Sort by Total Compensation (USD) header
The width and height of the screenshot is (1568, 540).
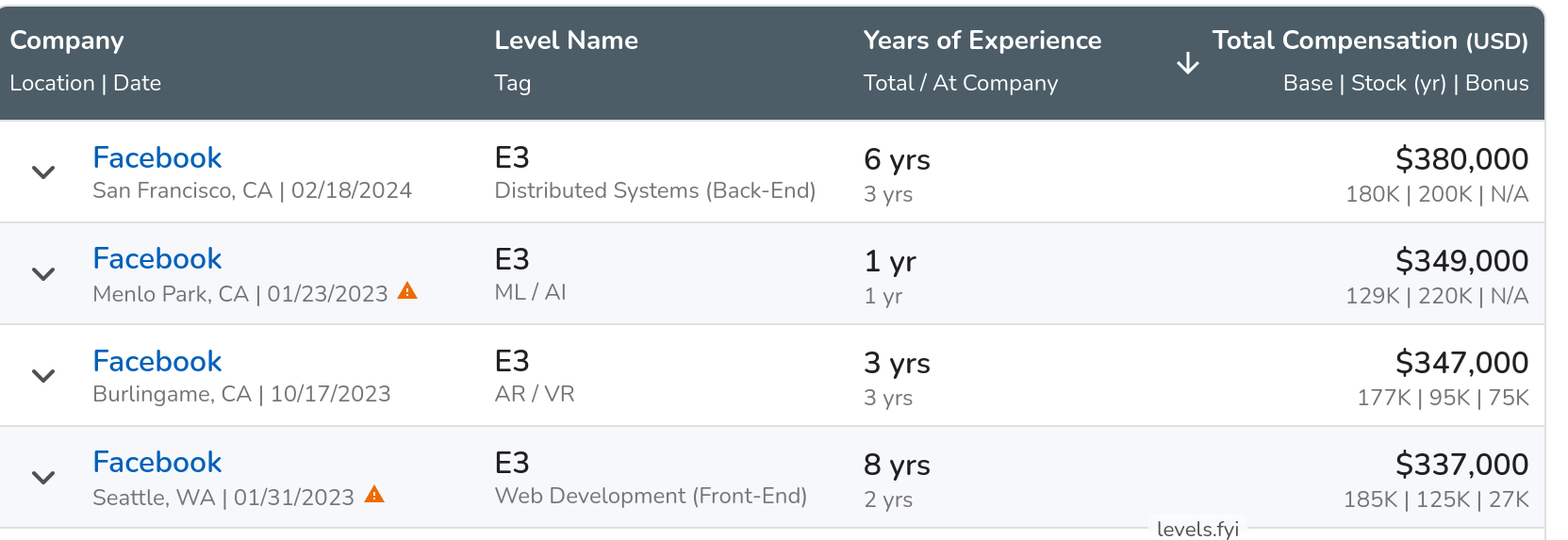tap(1369, 41)
